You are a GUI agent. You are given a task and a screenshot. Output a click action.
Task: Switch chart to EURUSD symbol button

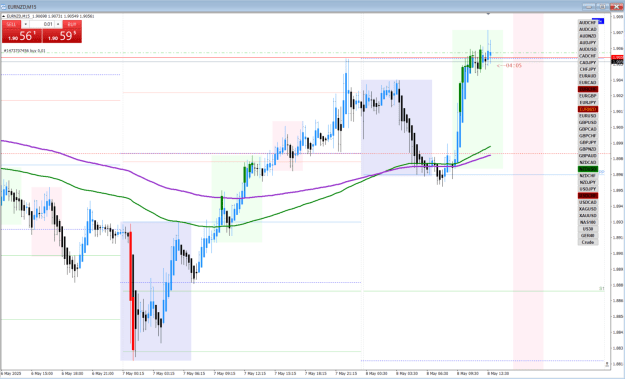588,116
